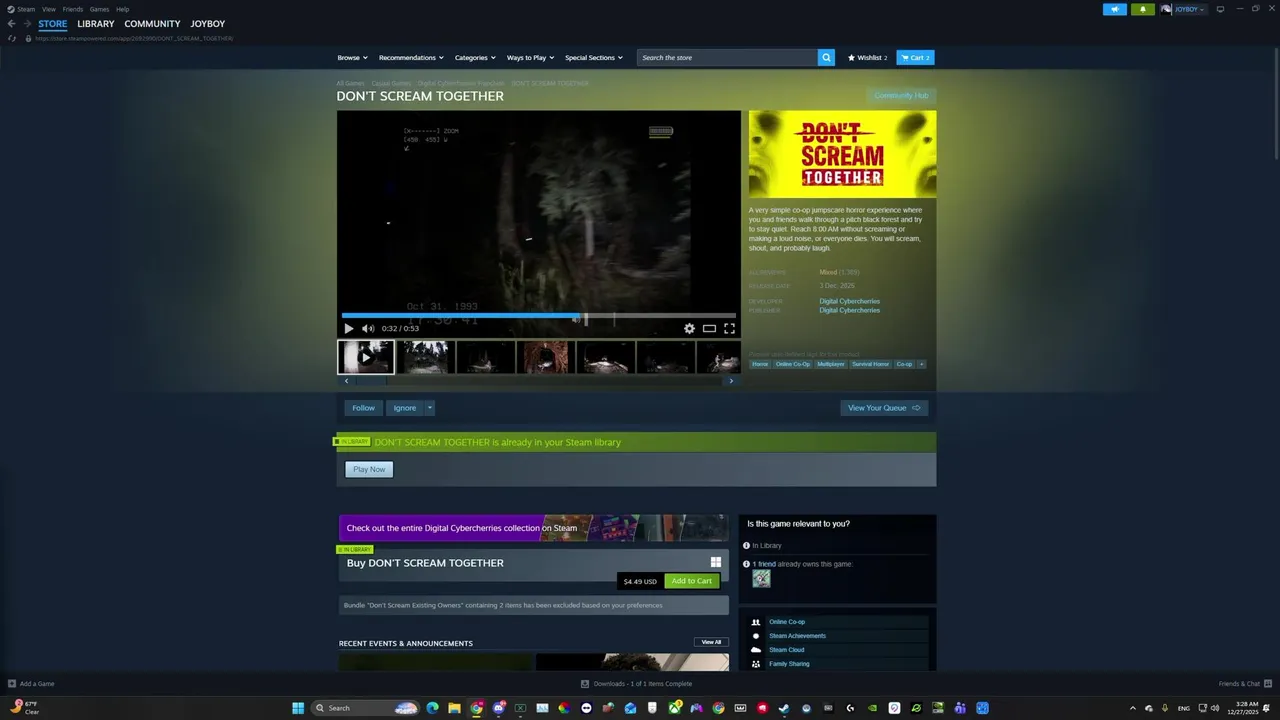This screenshot has width=1280, height=720.
Task: Select the Survival Horror tag
Action: pos(870,364)
